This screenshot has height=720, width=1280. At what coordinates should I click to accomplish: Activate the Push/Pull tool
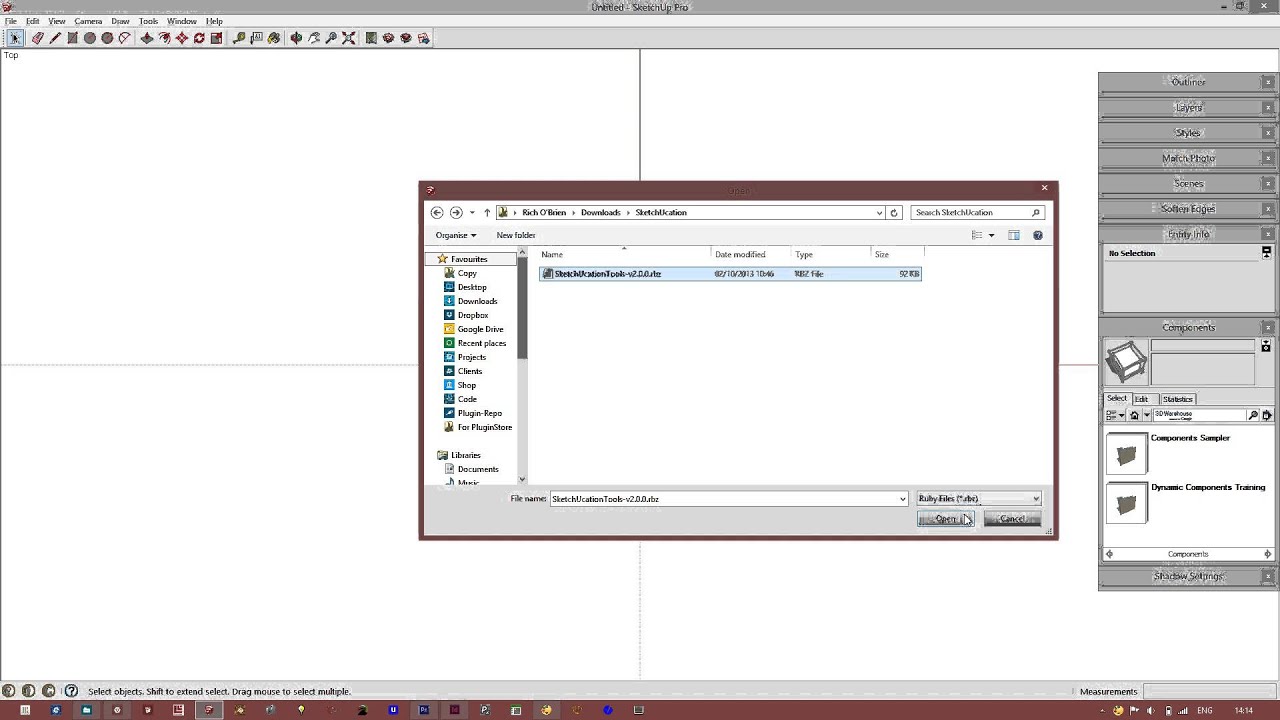coord(147,38)
